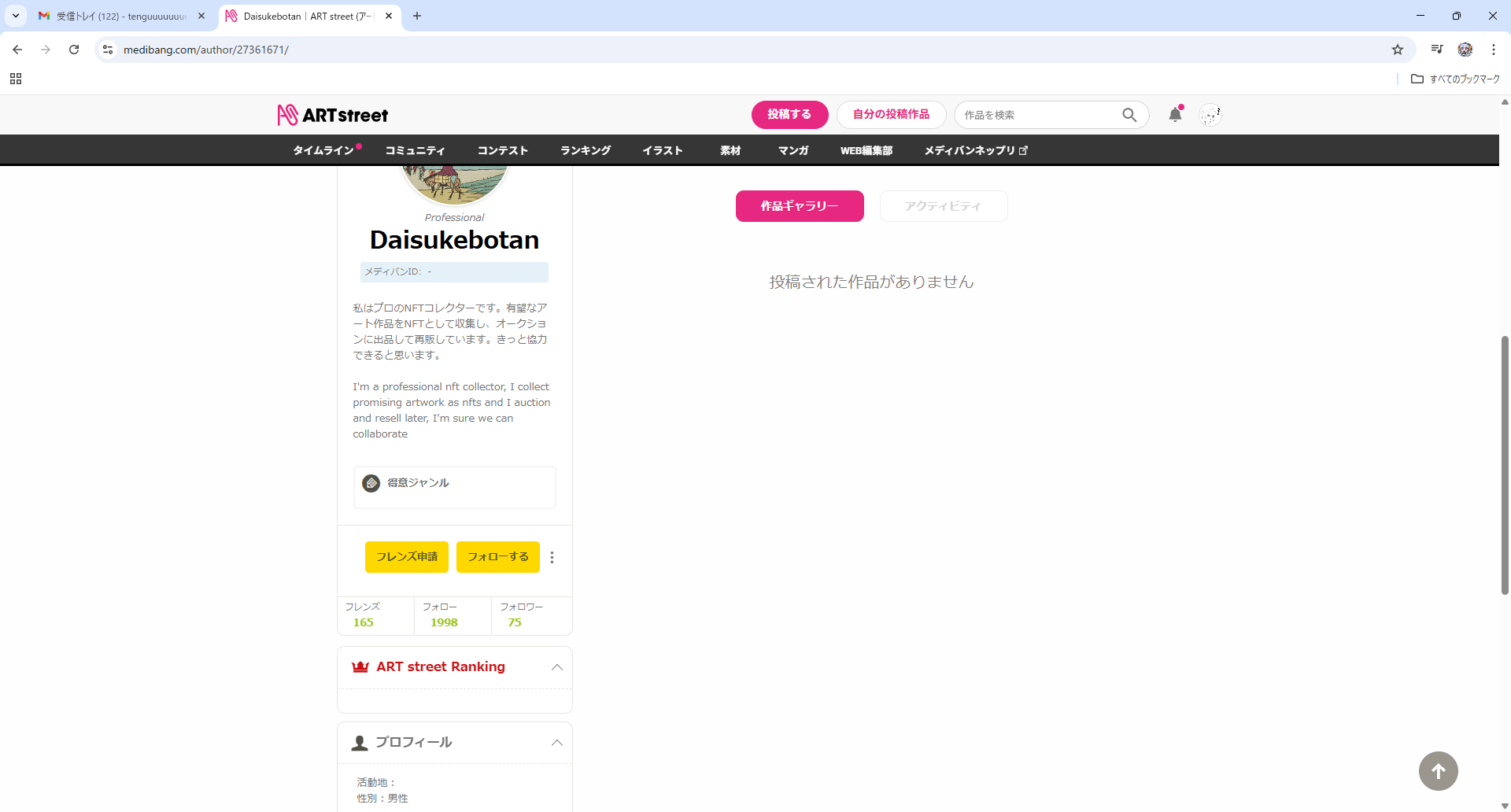Collapse the プロフィール section
1511x812 pixels.
[x=556, y=743]
